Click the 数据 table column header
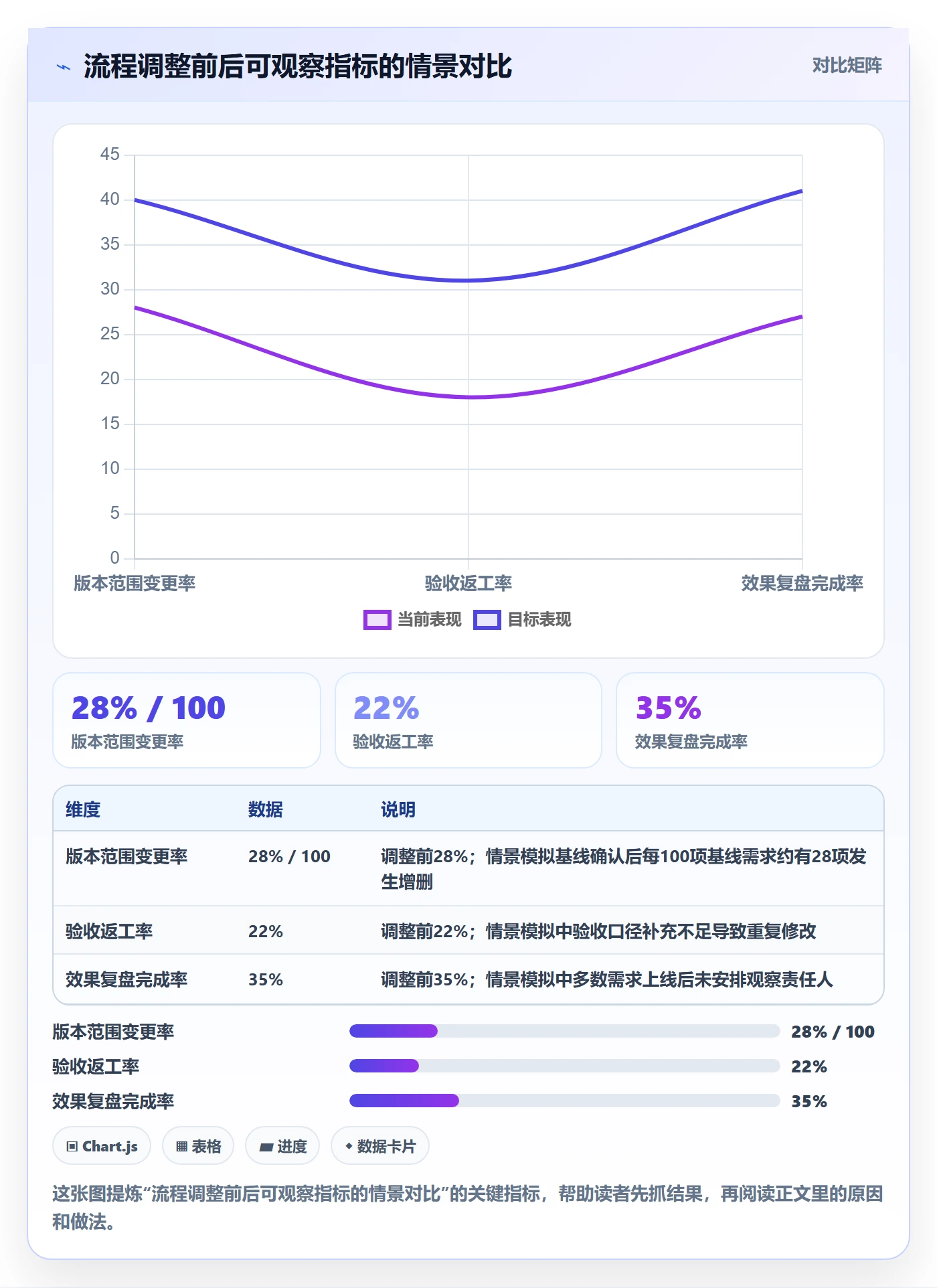 266,810
